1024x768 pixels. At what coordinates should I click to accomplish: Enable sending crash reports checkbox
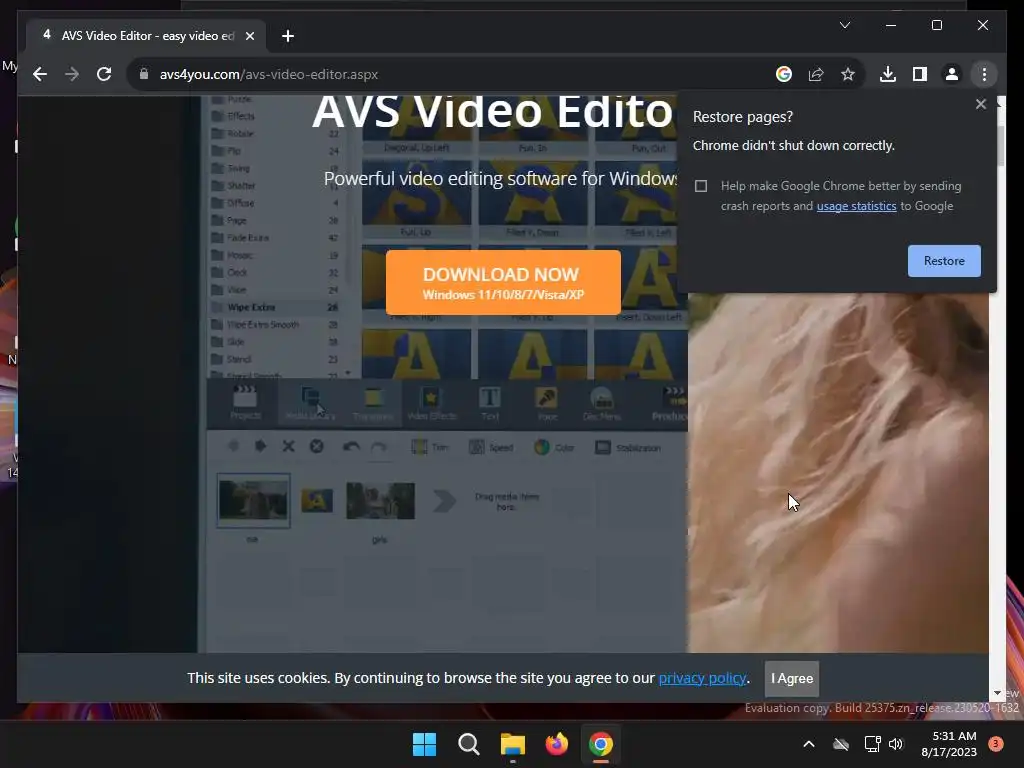click(701, 186)
